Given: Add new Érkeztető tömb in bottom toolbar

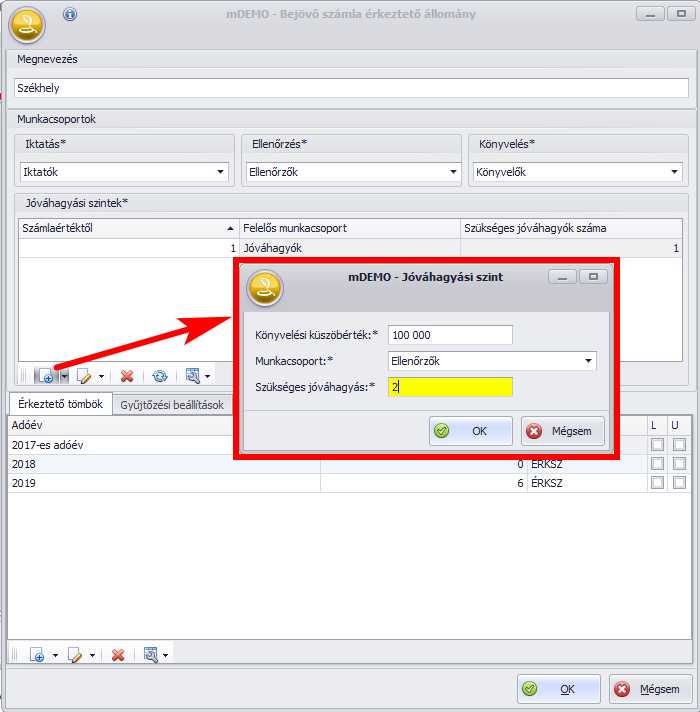Looking at the screenshot, I should click(x=37, y=655).
